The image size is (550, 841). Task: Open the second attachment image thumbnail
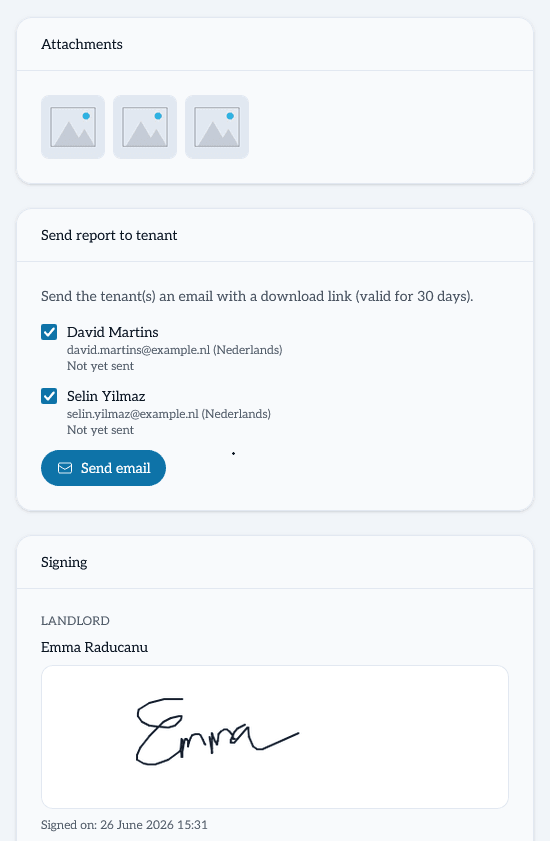coord(145,127)
